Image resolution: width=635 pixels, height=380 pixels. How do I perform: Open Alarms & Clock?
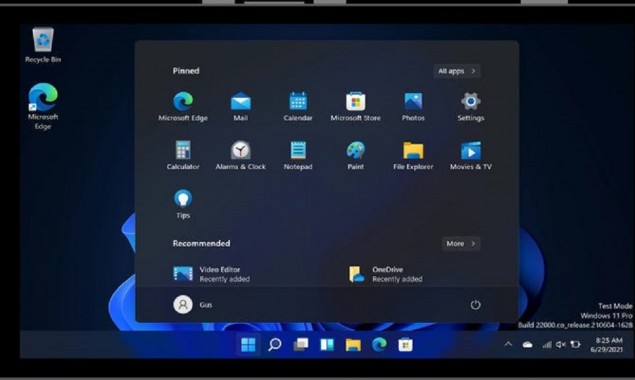[241, 155]
